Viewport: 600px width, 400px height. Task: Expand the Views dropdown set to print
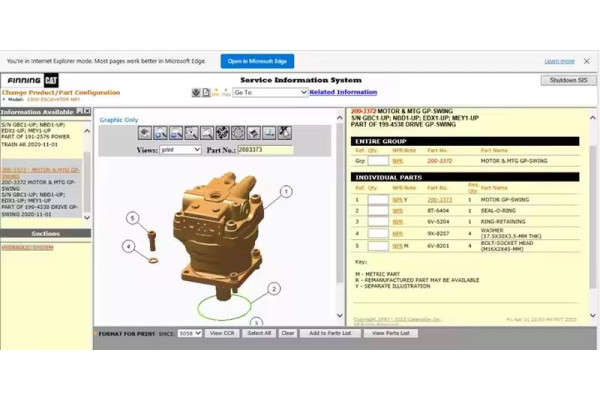point(180,150)
